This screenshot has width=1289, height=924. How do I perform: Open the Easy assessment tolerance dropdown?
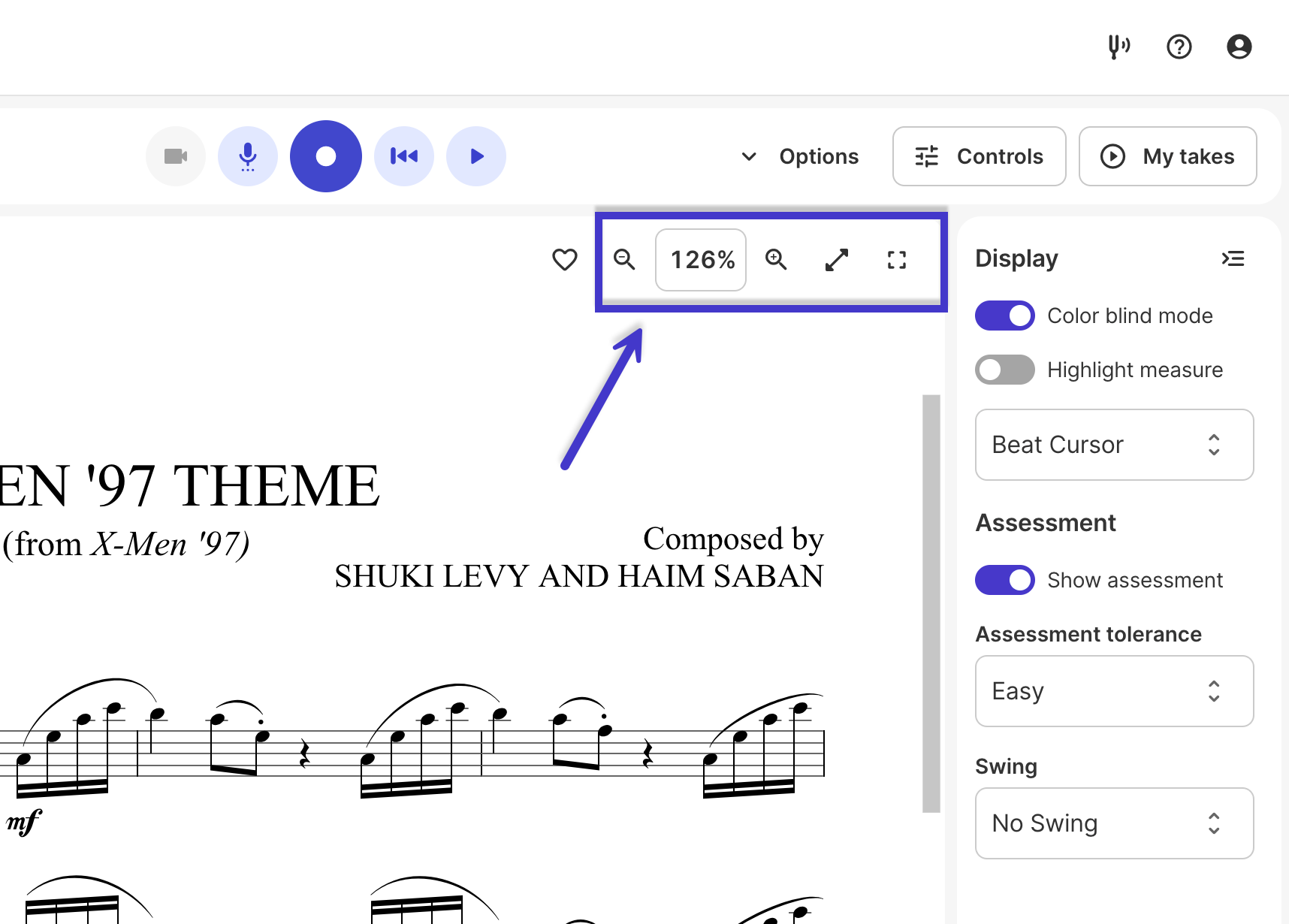1115,691
